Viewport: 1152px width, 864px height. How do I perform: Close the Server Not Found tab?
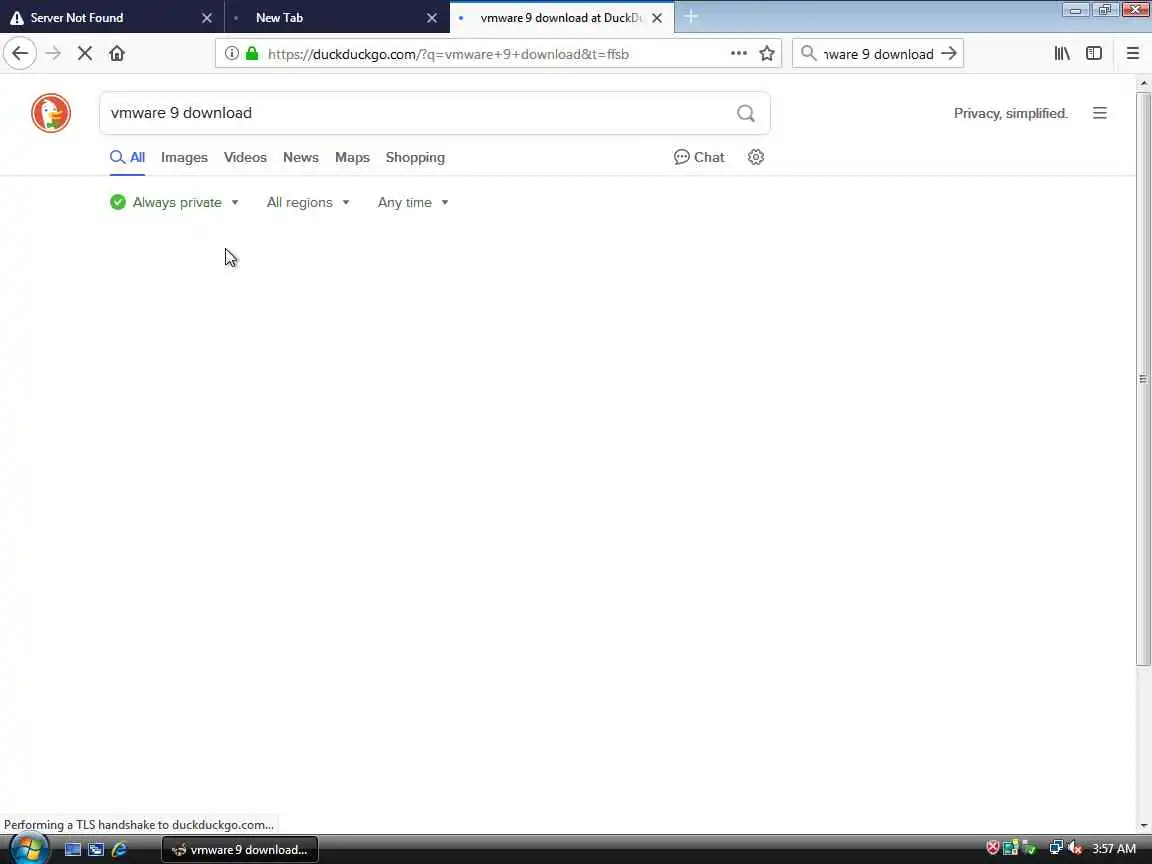(x=206, y=18)
